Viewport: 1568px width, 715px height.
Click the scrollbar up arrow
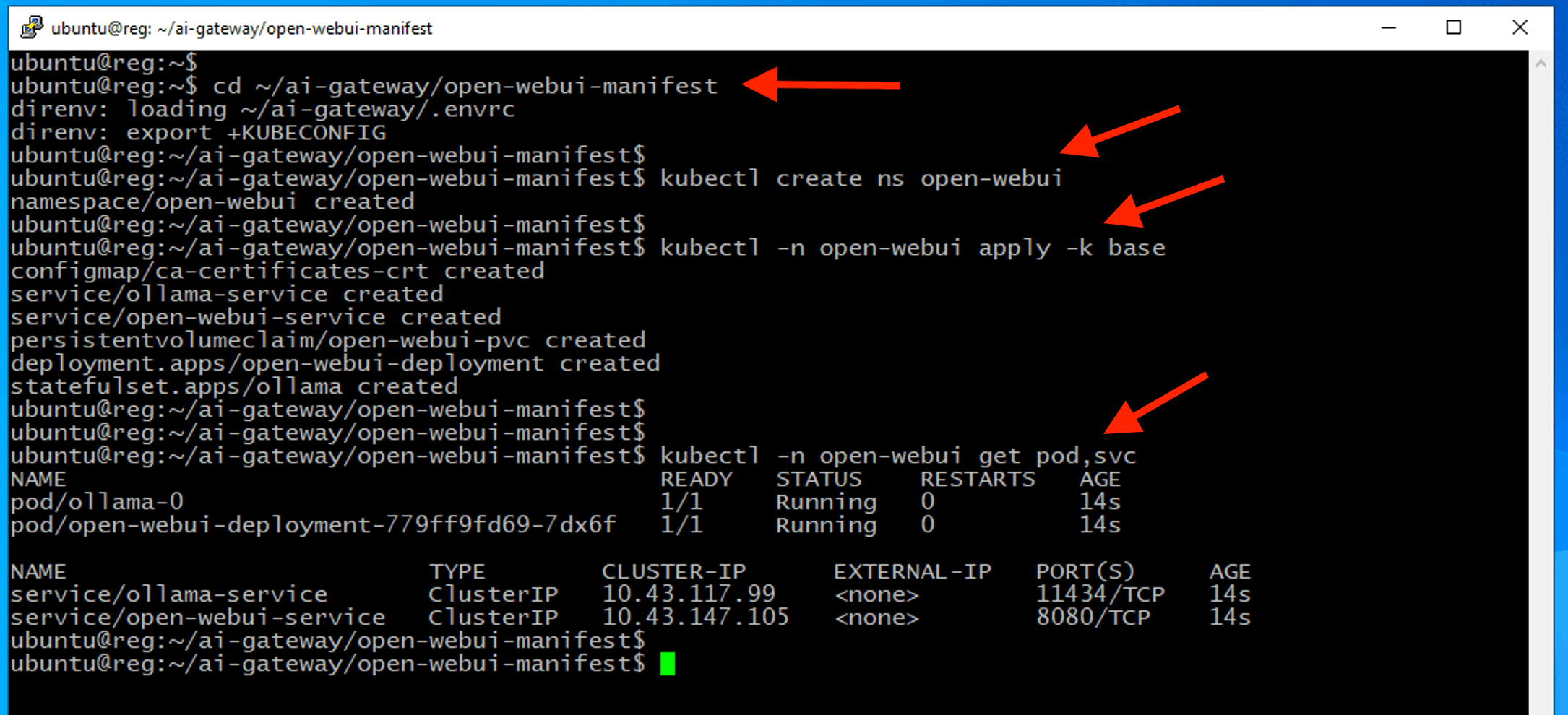click(1541, 64)
